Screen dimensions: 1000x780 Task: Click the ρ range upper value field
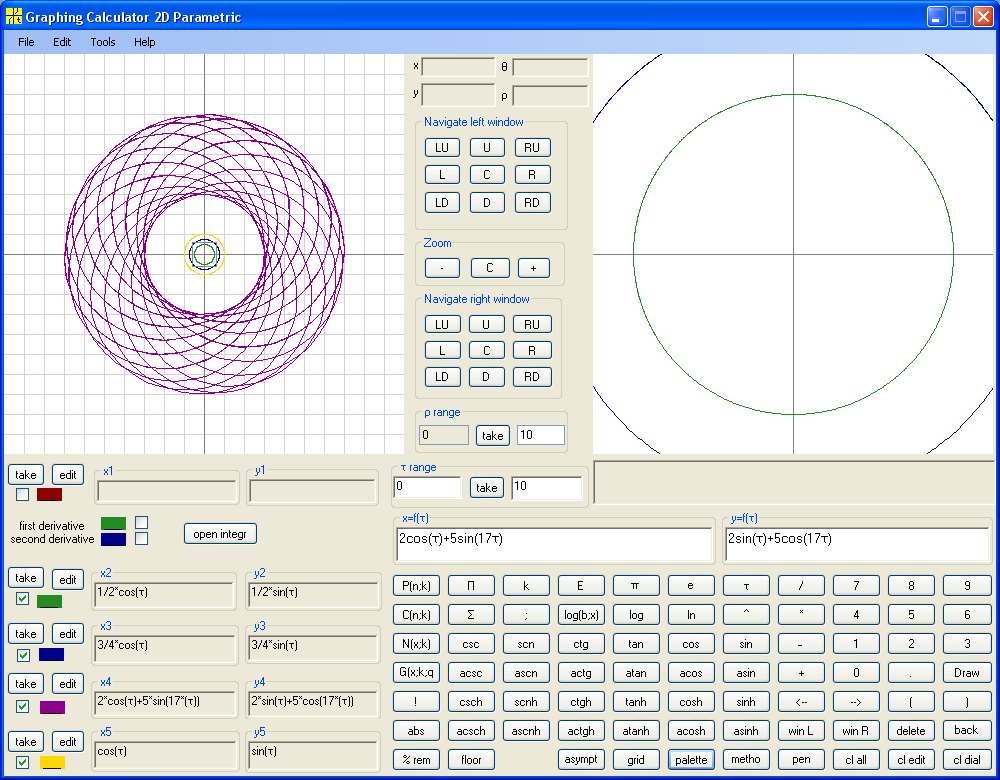[541, 435]
